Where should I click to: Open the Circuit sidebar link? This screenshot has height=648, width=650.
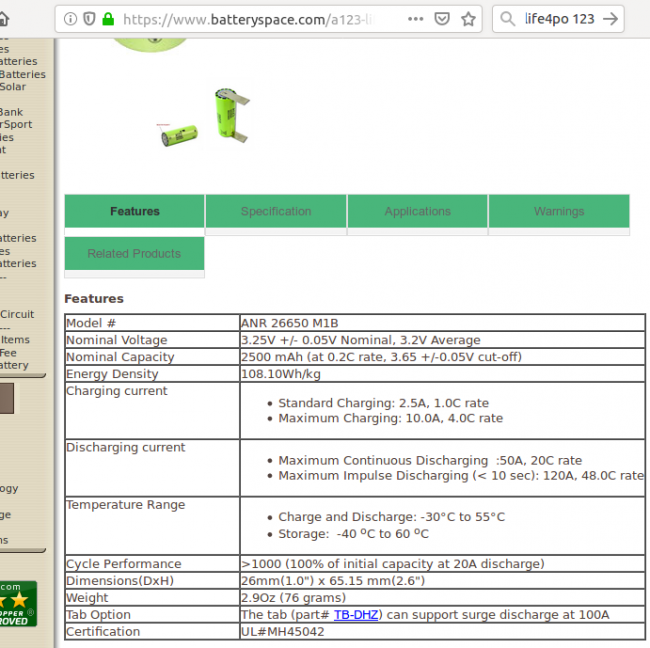point(17,314)
